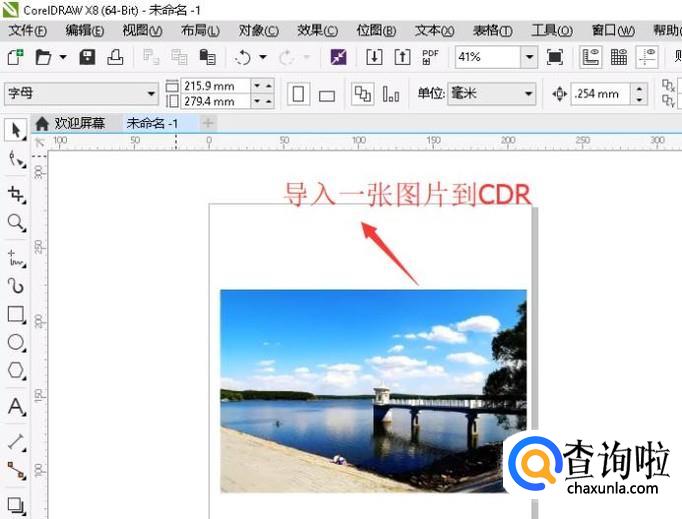
Task: Select the Artistic Media tool
Action: pyautogui.click(x=16, y=286)
